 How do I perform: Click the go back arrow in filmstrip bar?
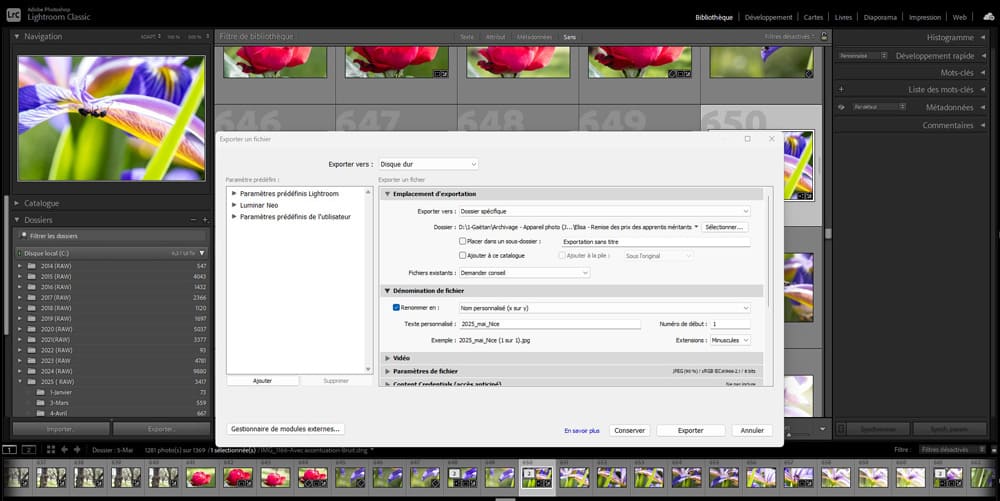66,450
